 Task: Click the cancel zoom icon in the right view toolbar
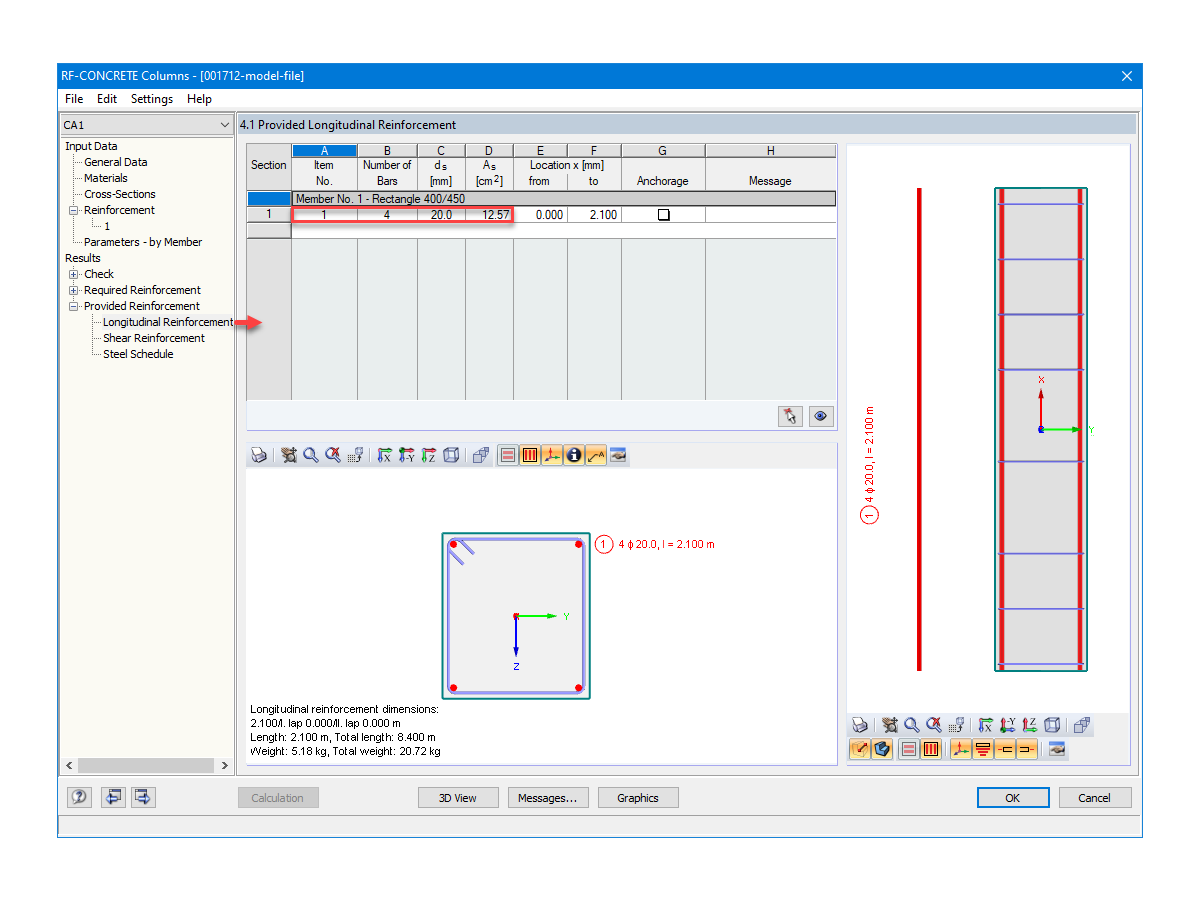934,725
